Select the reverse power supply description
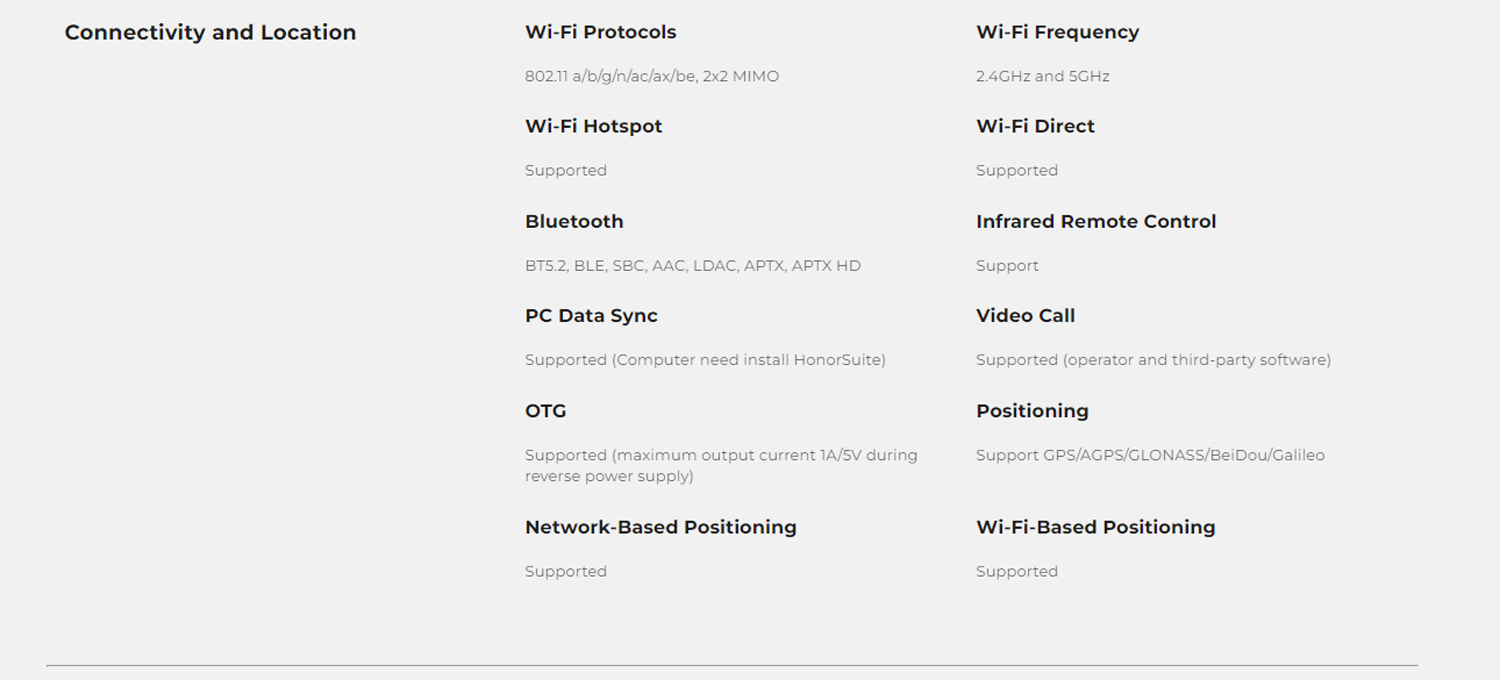The height and width of the screenshot is (680, 1500). 721,466
